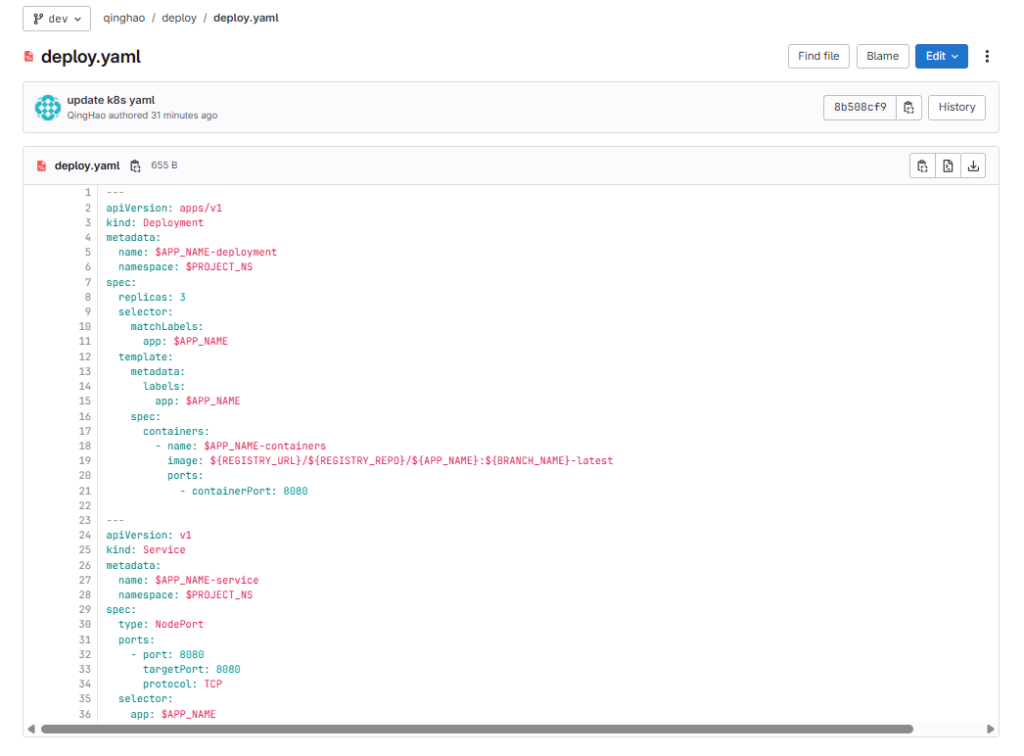Click the left arrow of horizontal scrollbar
1024x756 pixels.
[x=30, y=729]
